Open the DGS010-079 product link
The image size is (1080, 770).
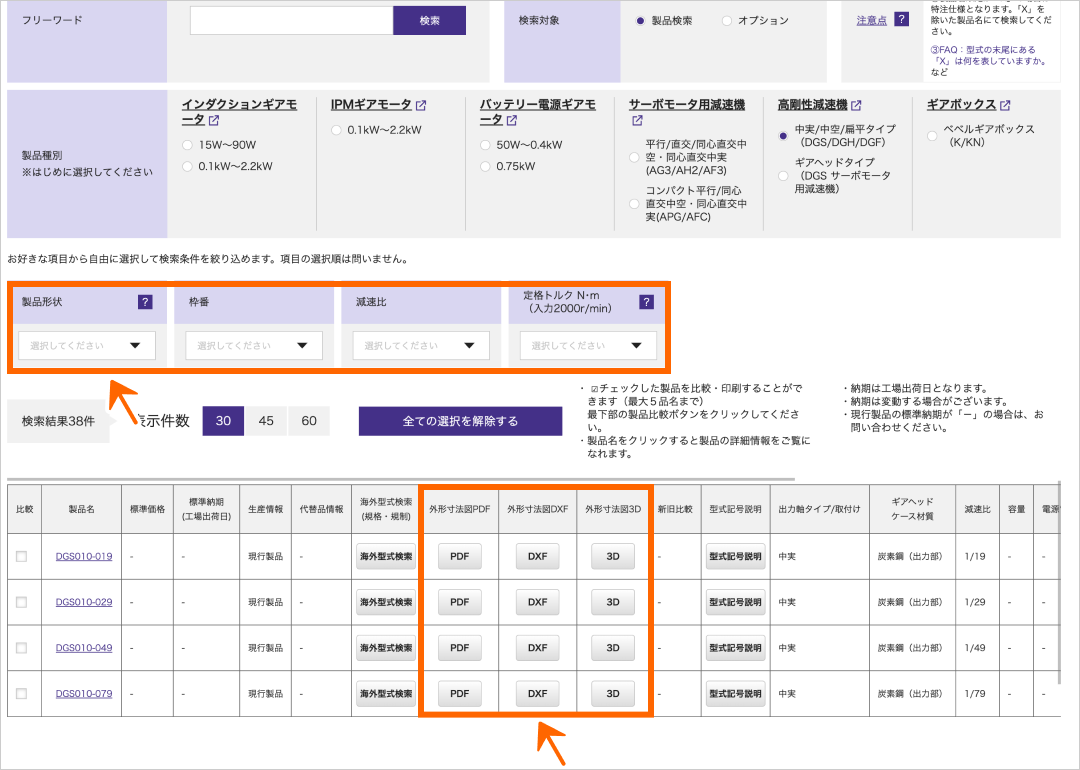pos(84,694)
